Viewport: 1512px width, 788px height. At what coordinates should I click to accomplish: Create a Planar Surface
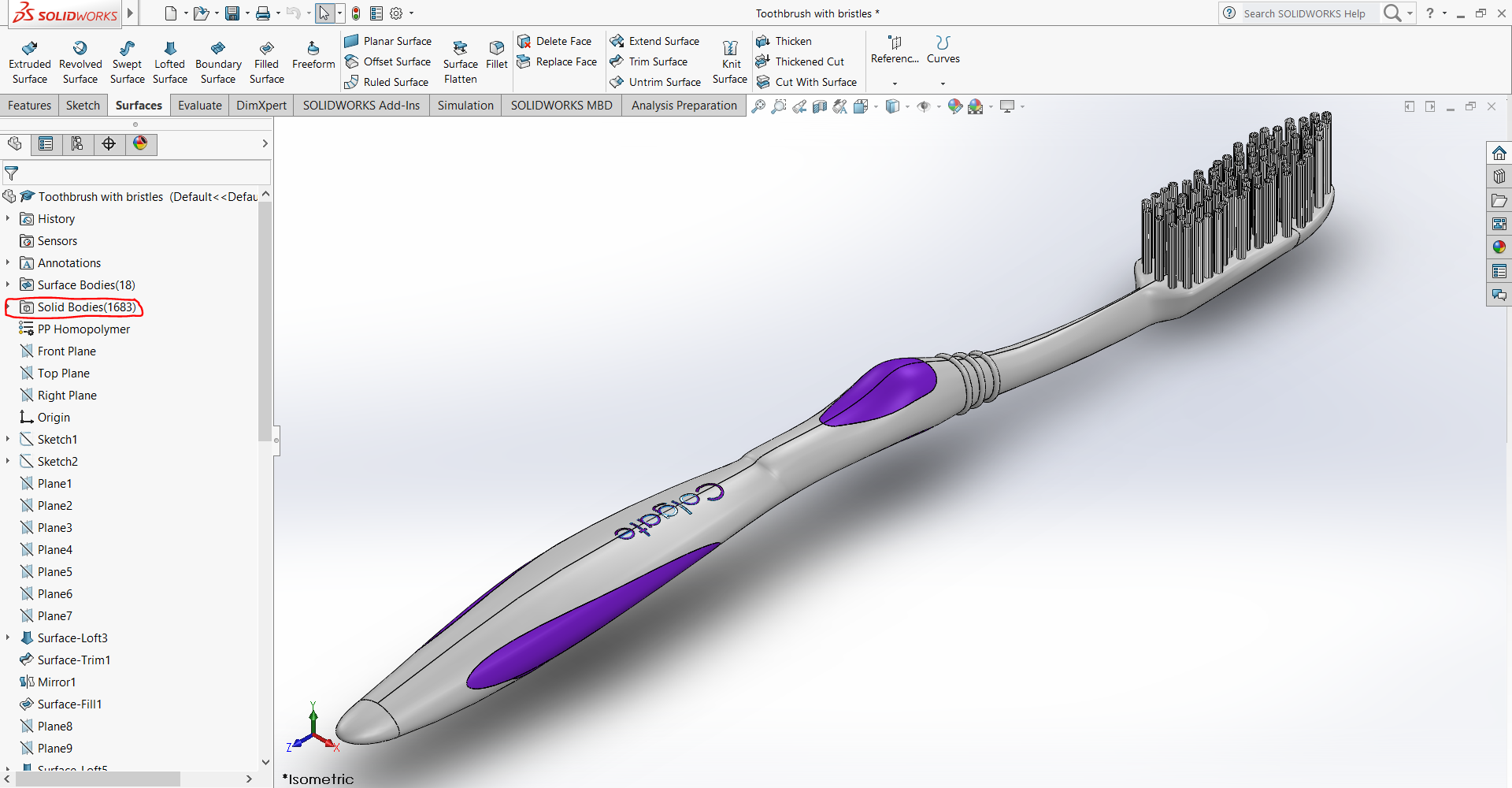[x=388, y=41]
